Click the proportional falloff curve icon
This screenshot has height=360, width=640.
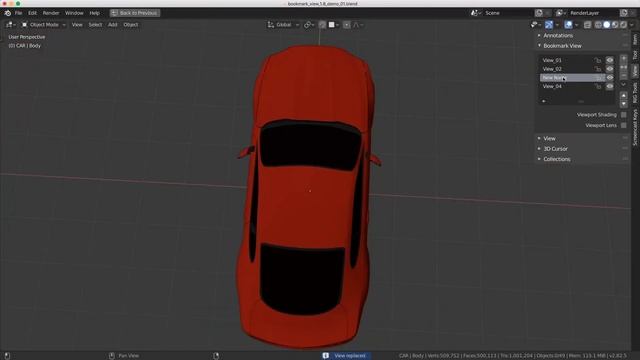[x=356, y=25]
